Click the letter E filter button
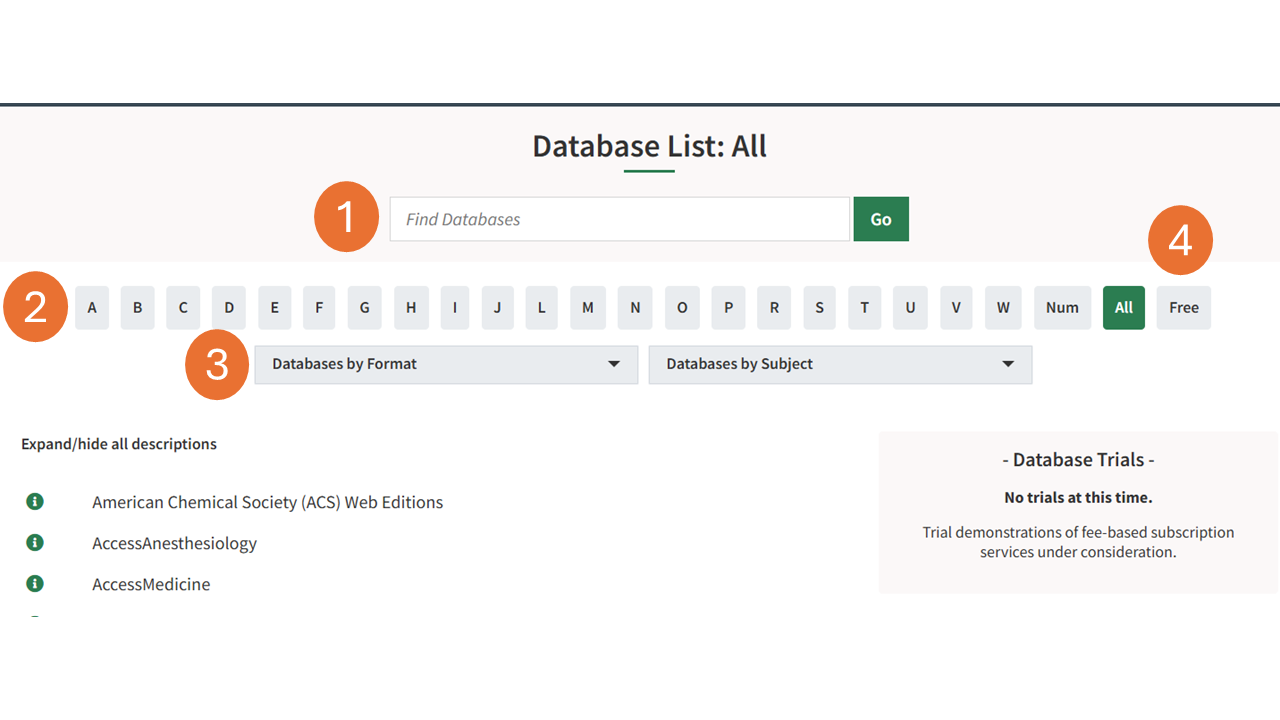 pos(275,308)
